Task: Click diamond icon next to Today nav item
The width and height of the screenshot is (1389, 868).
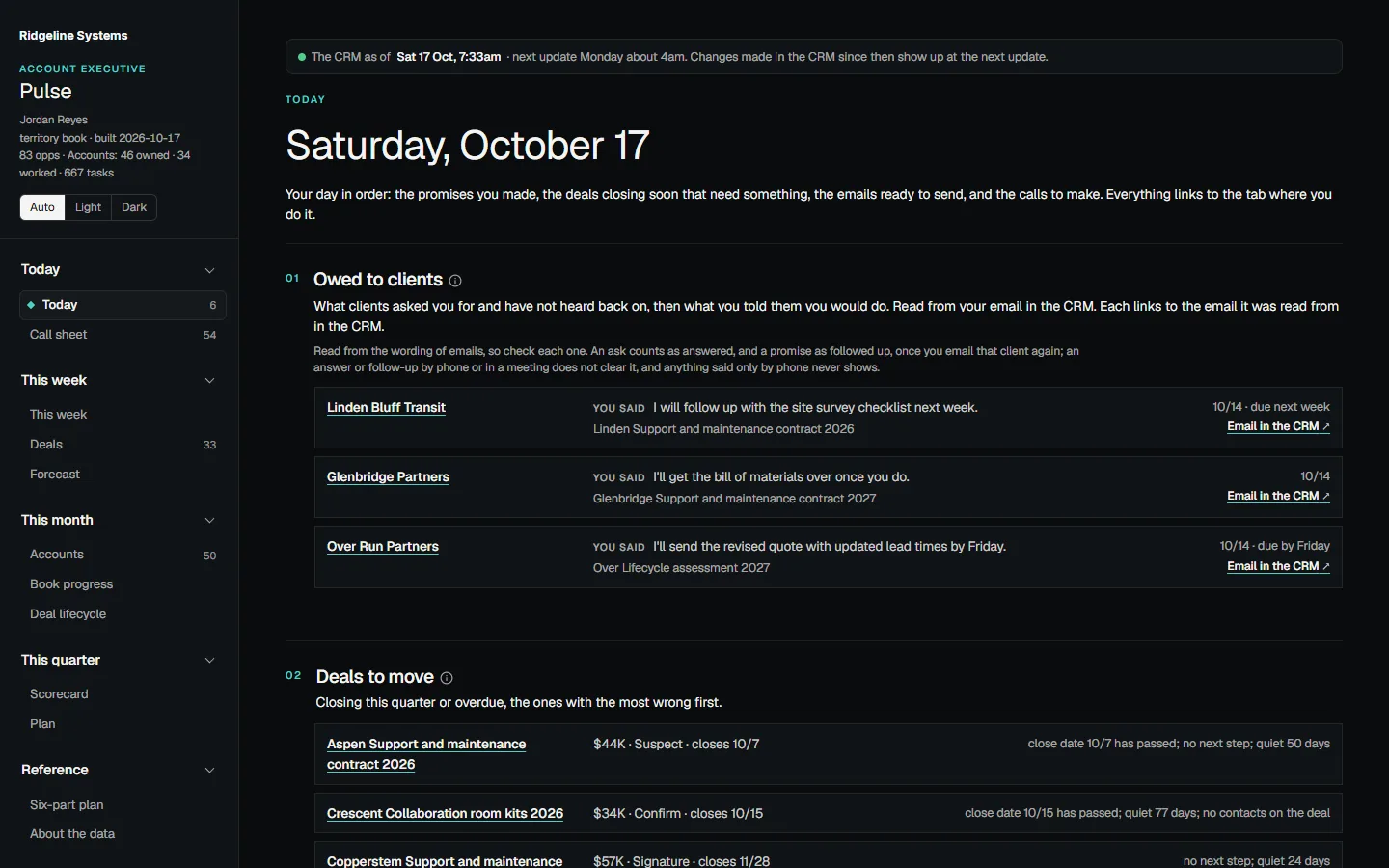Action: click(31, 305)
